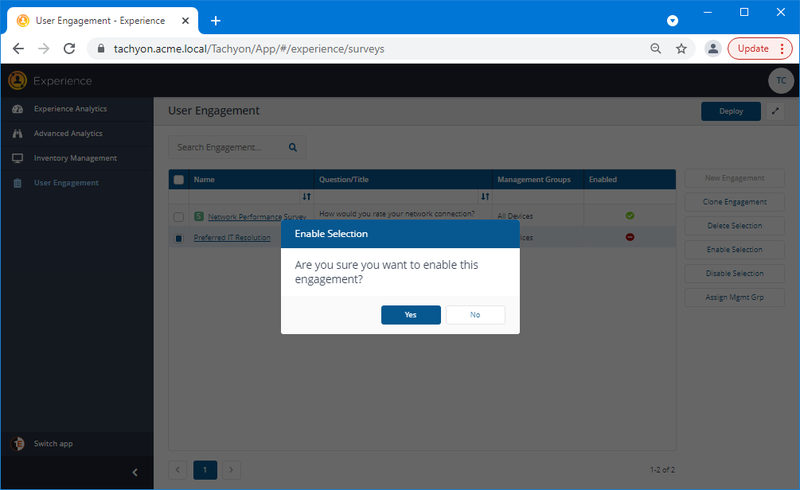Open Network Performance Survey link
This screenshot has width=800, height=490.
click(257, 217)
